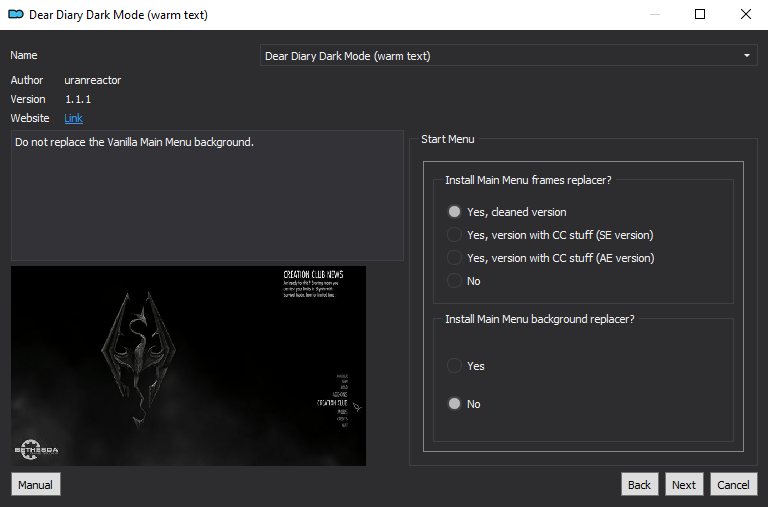This screenshot has width=768, height=507.
Task: Click the Skyrim main menu preview image
Action: tap(189, 365)
